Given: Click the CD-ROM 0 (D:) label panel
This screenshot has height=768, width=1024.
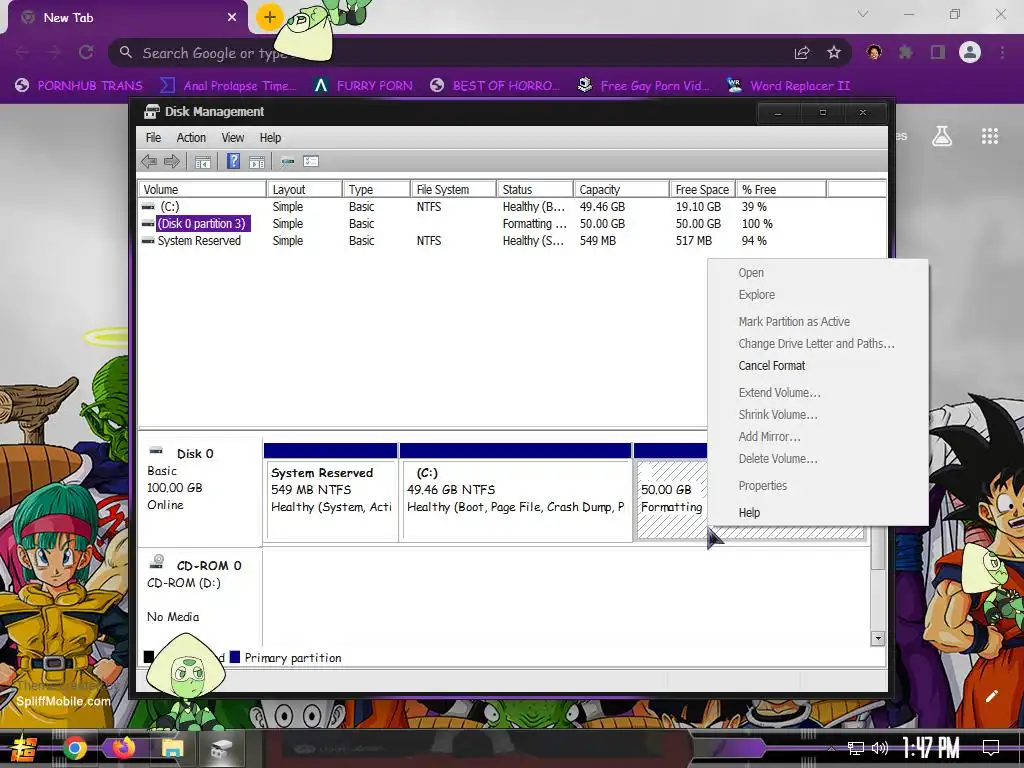Looking at the screenshot, I should click(x=200, y=596).
